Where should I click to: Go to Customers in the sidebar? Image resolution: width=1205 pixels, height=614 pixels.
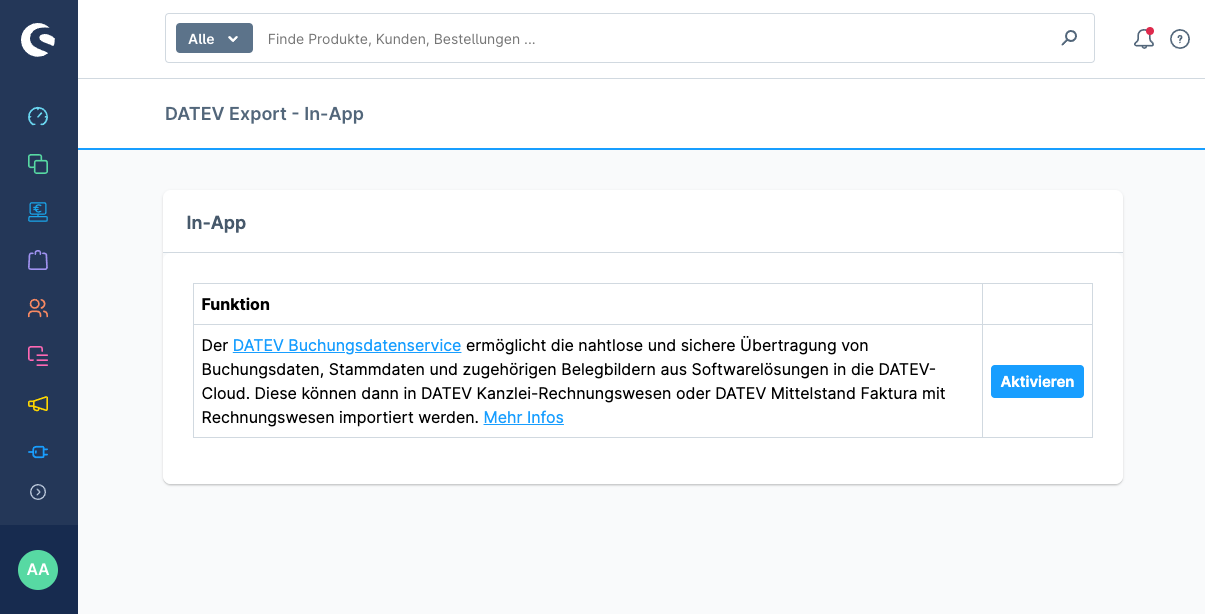point(38,308)
